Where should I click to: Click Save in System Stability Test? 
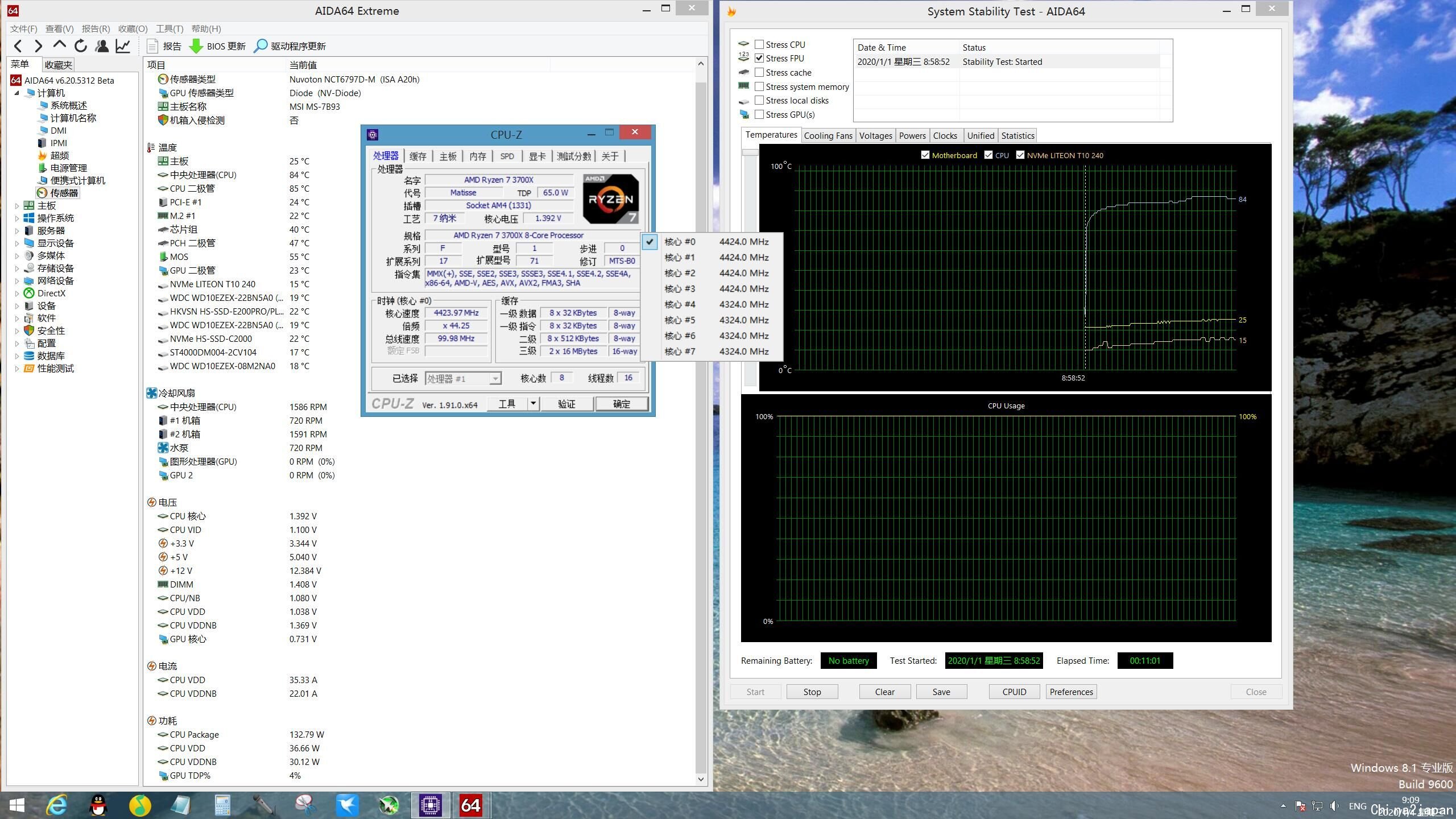[x=941, y=692]
